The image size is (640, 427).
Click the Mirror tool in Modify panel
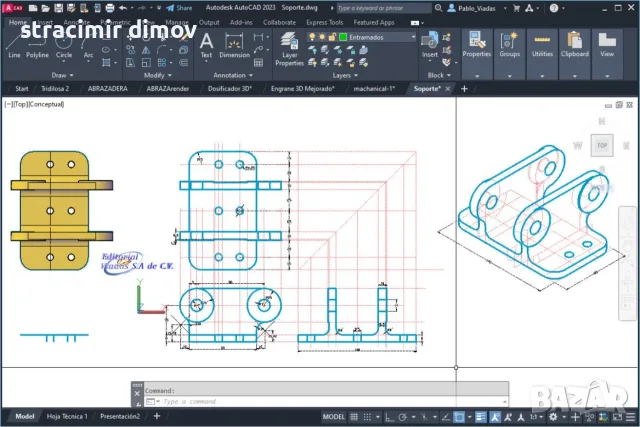(146, 50)
